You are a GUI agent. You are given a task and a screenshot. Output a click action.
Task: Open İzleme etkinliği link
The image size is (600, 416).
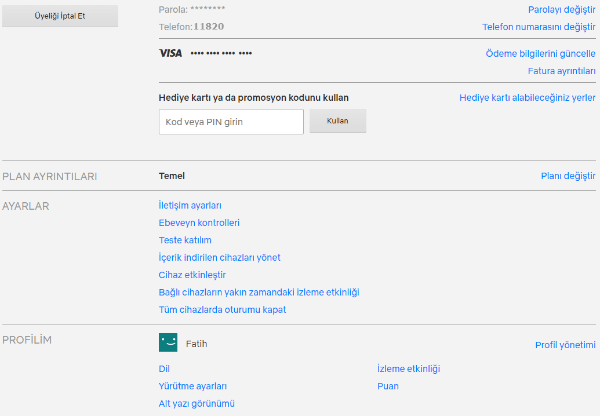[x=409, y=369]
